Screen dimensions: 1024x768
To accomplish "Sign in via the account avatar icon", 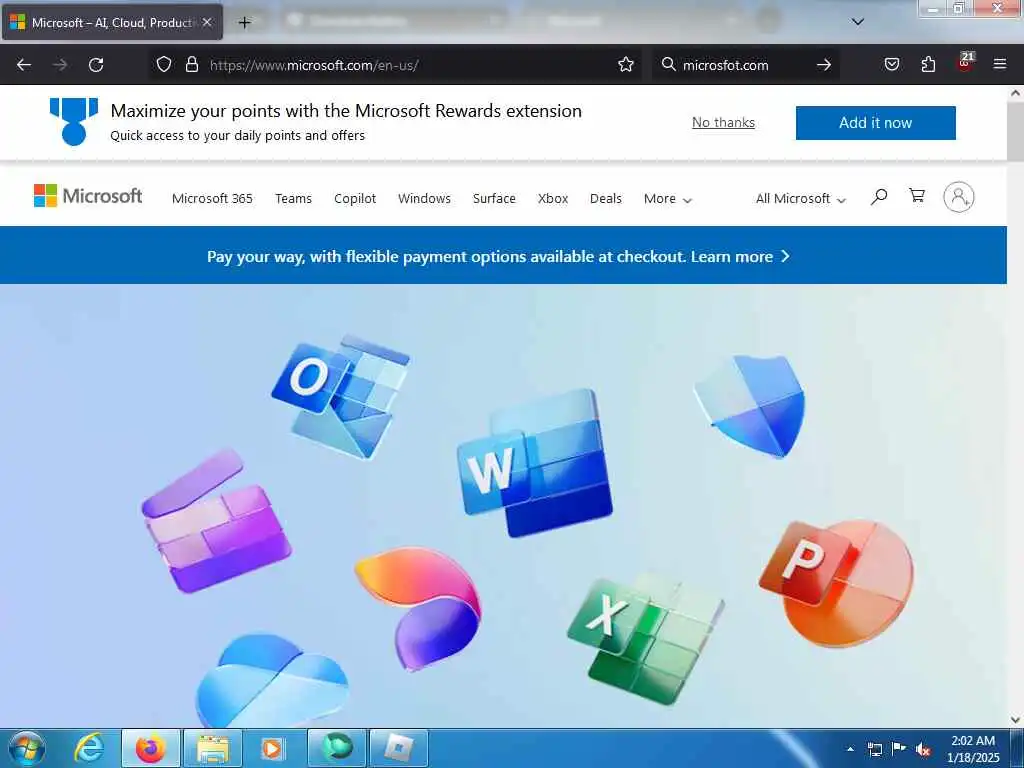I will [x=959, y=197].
